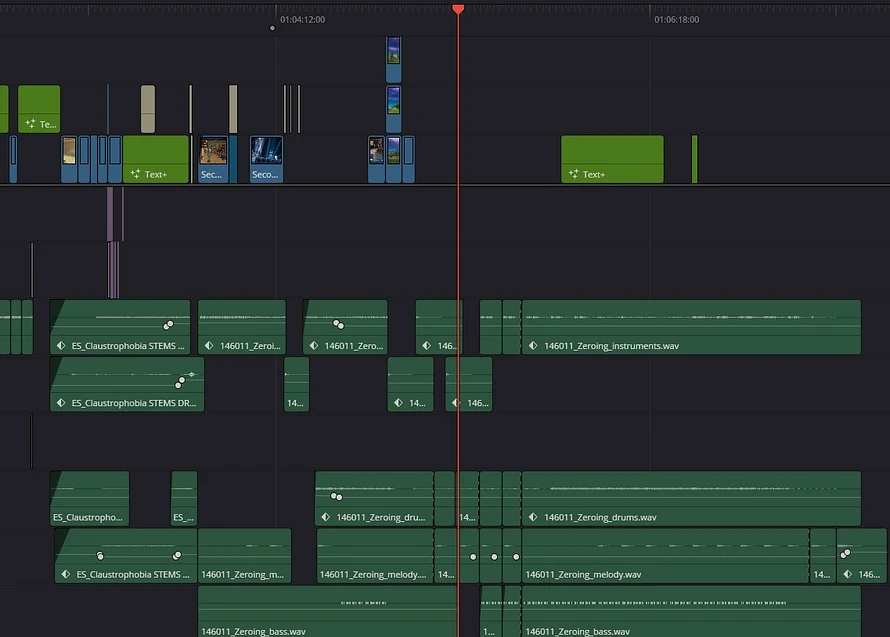The image size is (890, 637).
Task: Click keyframe diamond on ES_Claustrophobia STEMS DR... clip
Action: 61,403
